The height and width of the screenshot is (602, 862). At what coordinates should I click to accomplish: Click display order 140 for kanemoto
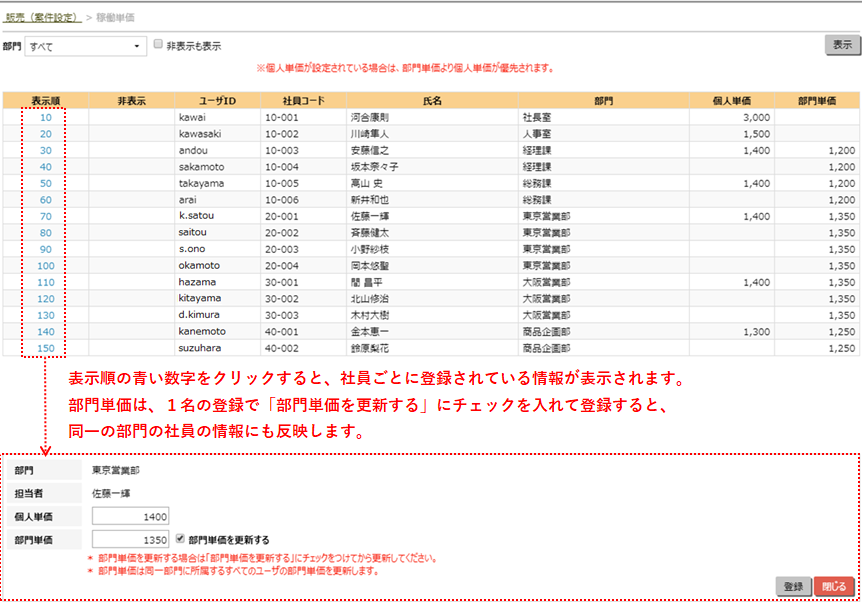pyautogui.click(x=46, y=331)
